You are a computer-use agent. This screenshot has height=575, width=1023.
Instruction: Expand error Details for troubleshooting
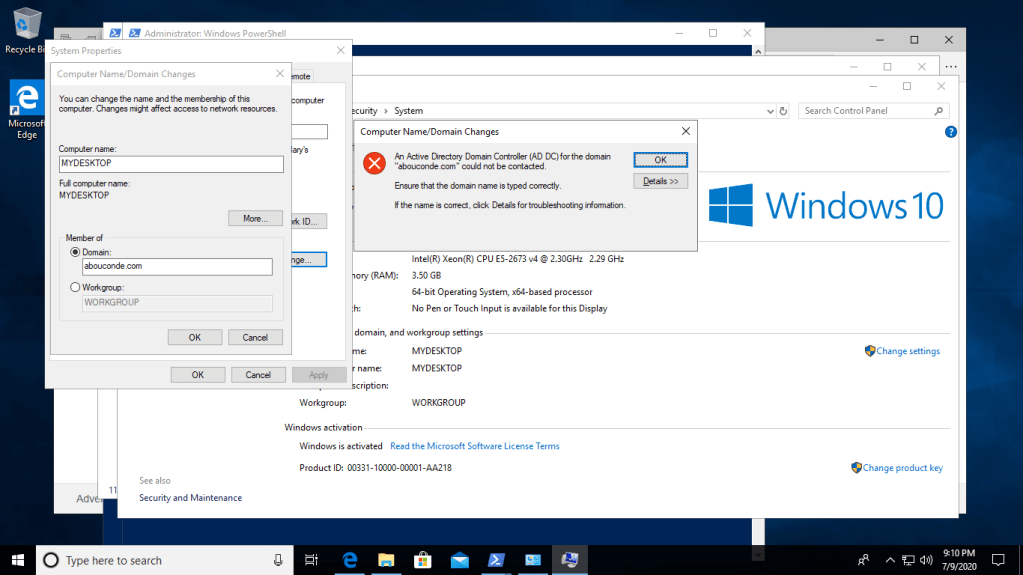(660, 181)
